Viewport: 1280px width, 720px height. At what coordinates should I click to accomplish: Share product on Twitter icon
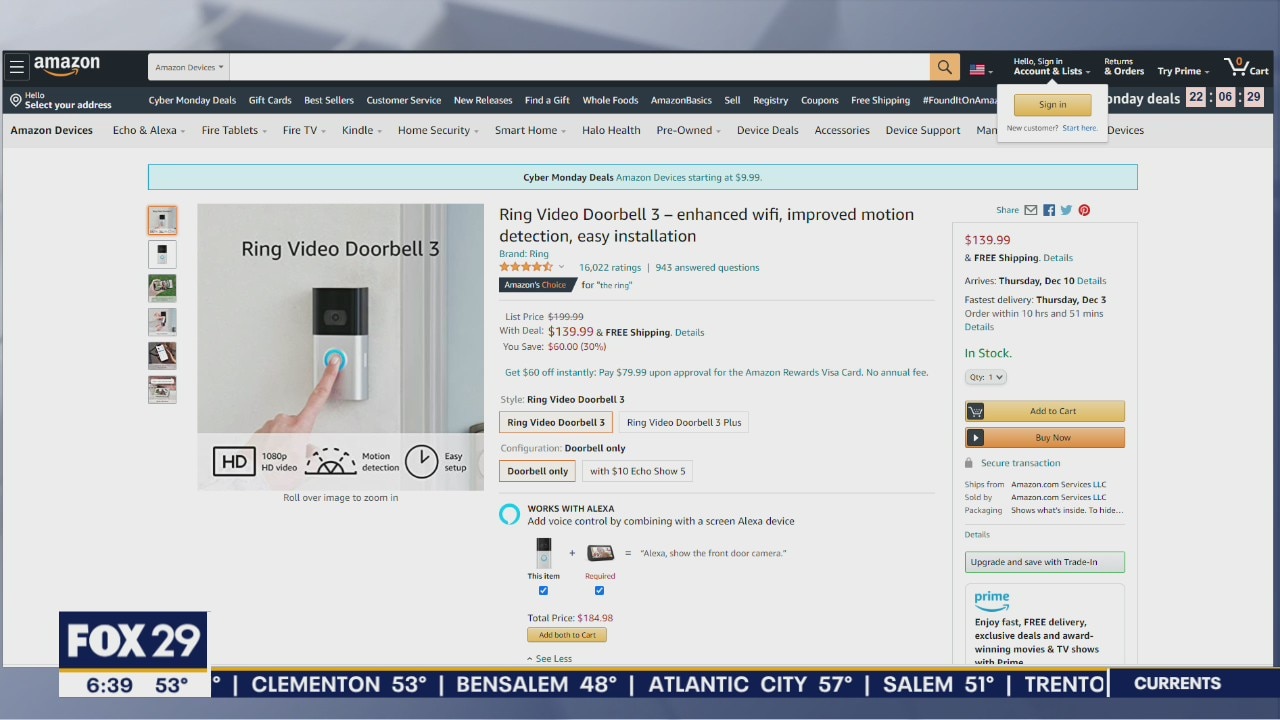1066,210
